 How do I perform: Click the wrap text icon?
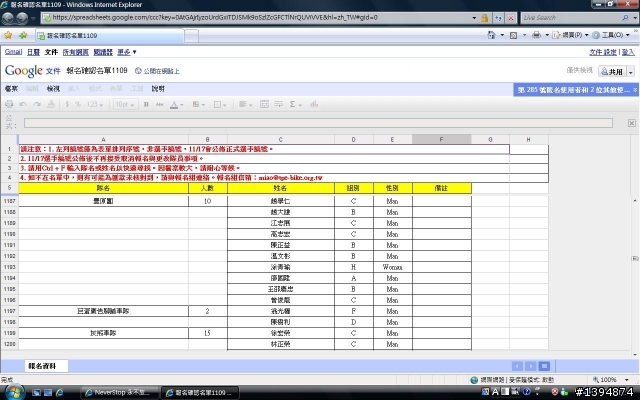click(x=279, y=104)
